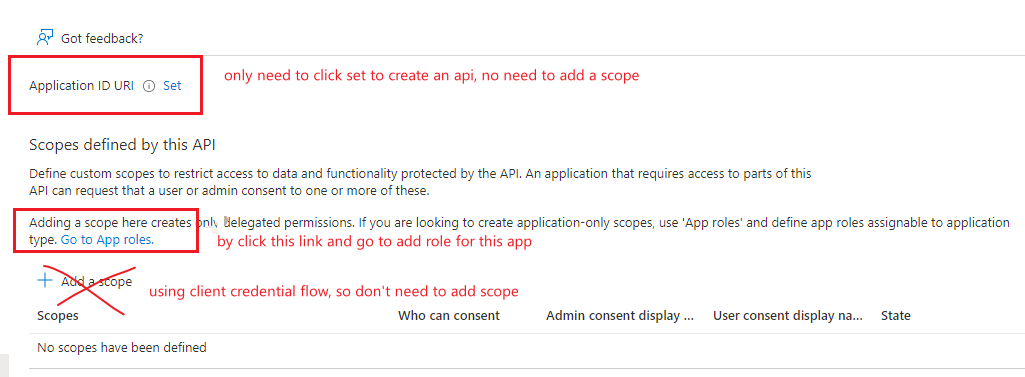Viewport: 1025px width, 377px height.
Task: Click the Application ID URI info icon
Action: point(149,86)
